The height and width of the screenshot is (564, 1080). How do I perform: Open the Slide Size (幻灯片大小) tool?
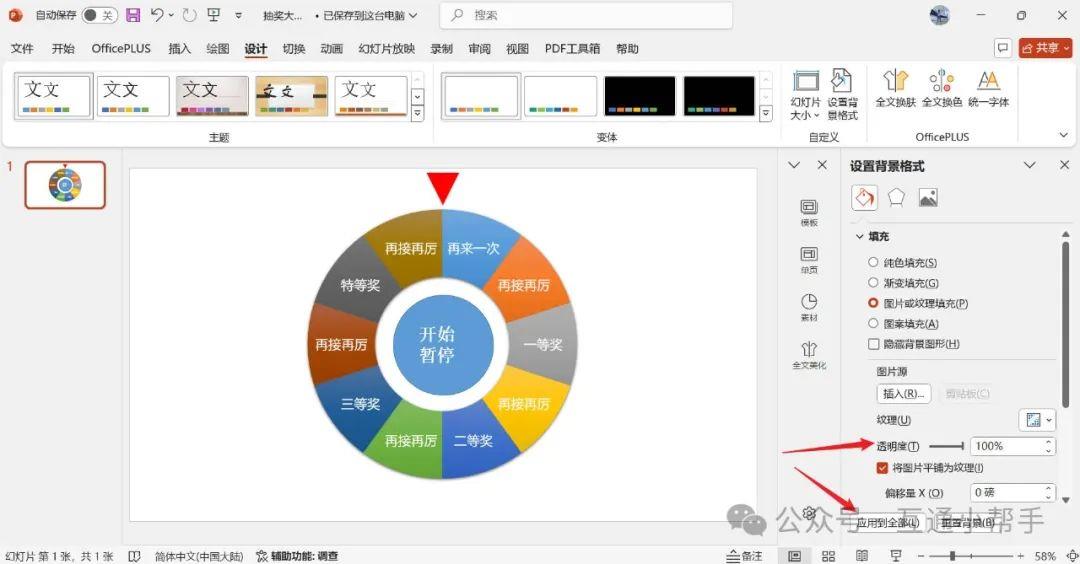click(x=805, y=95)
